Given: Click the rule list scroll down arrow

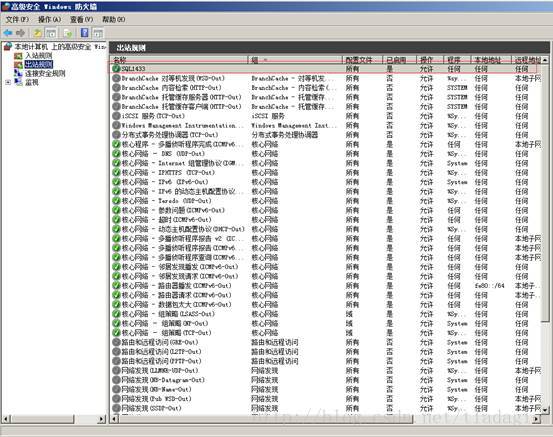Looking at the screenshot, I should [545, 410].
